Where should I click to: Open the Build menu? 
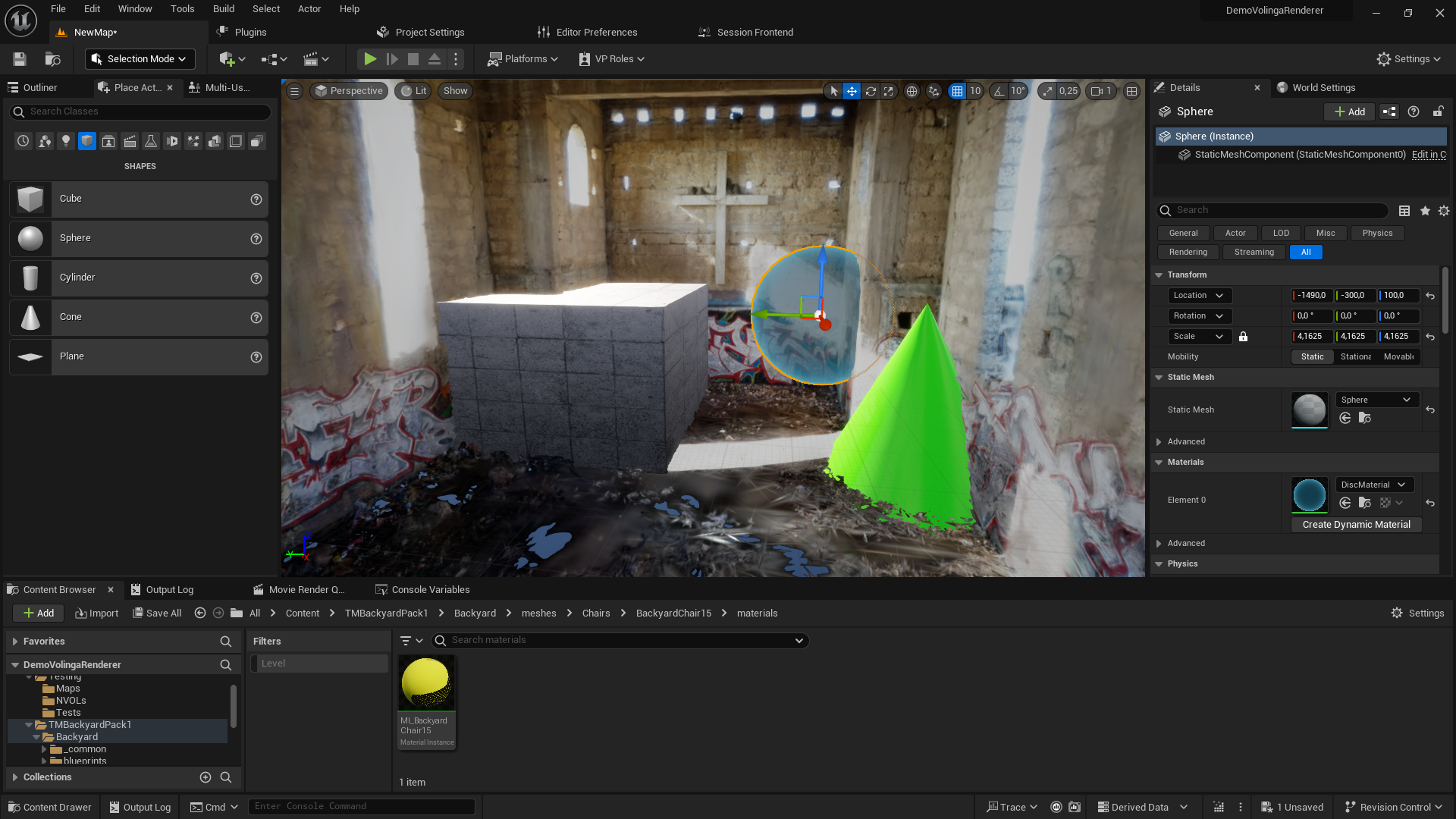(223, 9)
